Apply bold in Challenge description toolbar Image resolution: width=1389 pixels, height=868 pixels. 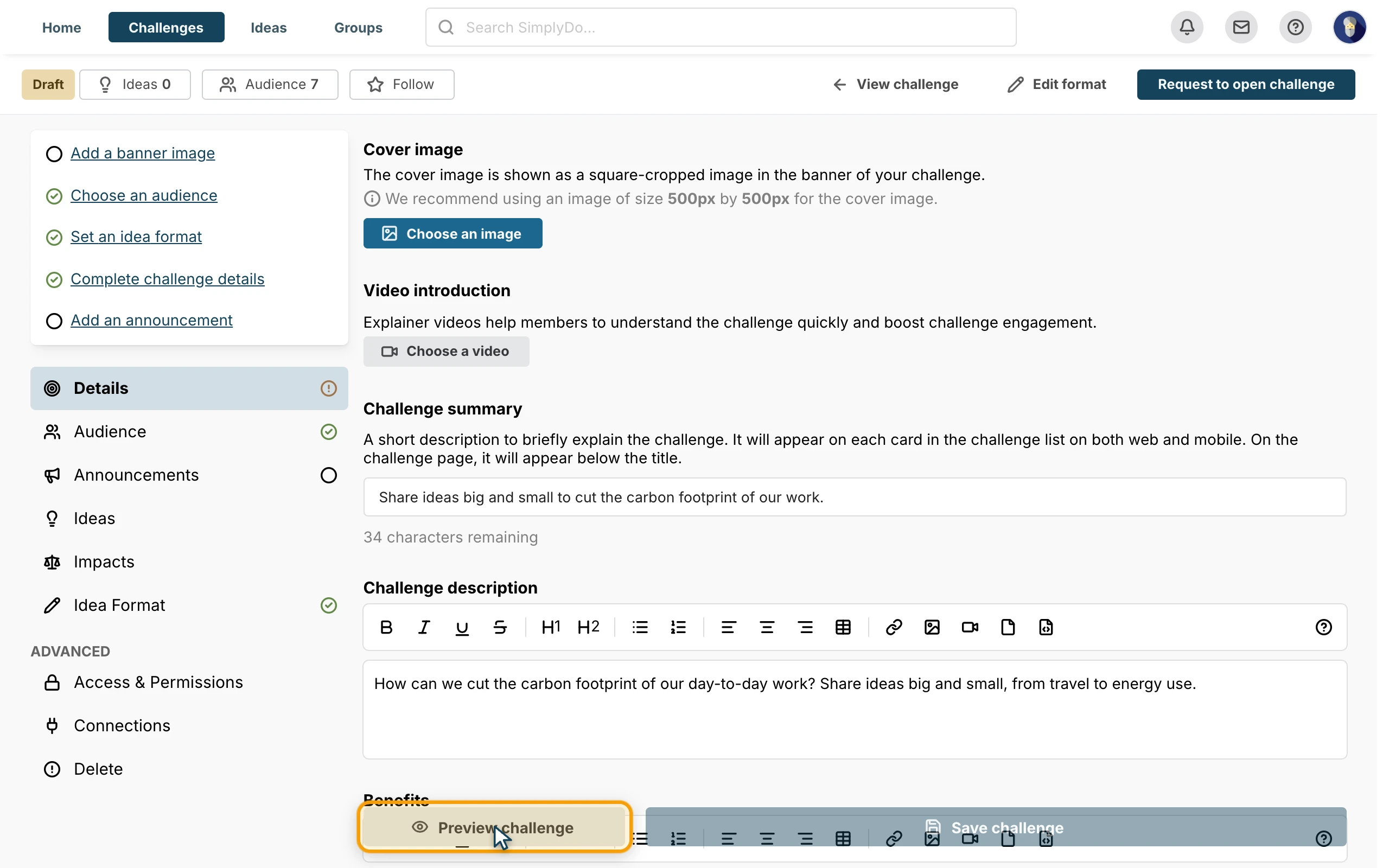(x=386, y=627)
